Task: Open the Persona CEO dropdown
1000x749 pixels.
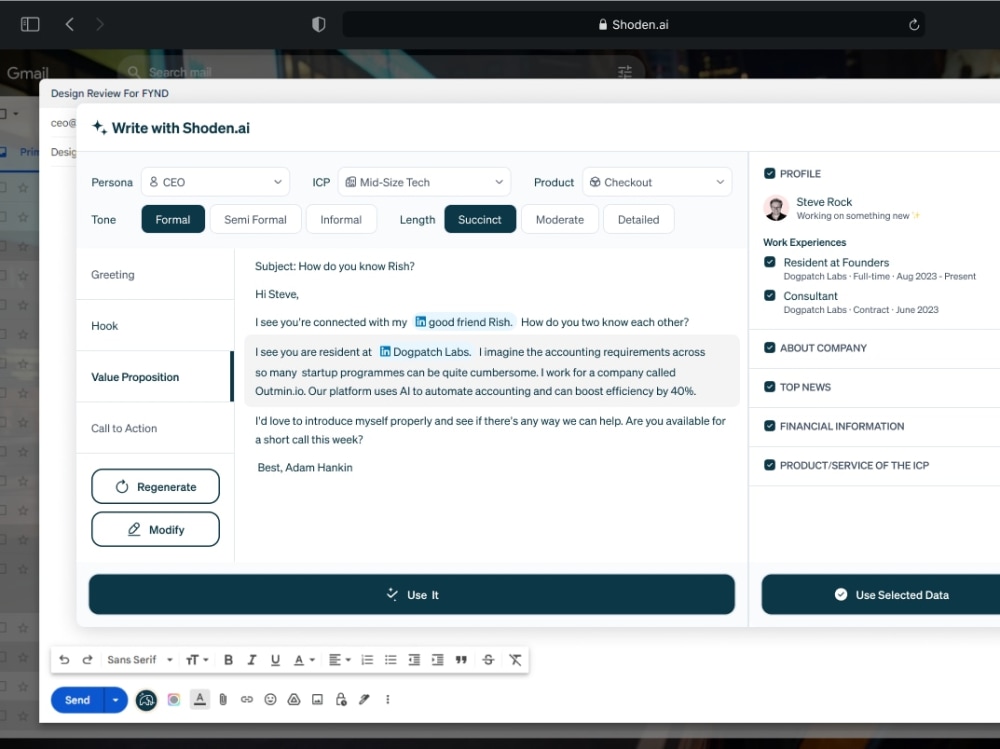Action: (x=216, y=182)
